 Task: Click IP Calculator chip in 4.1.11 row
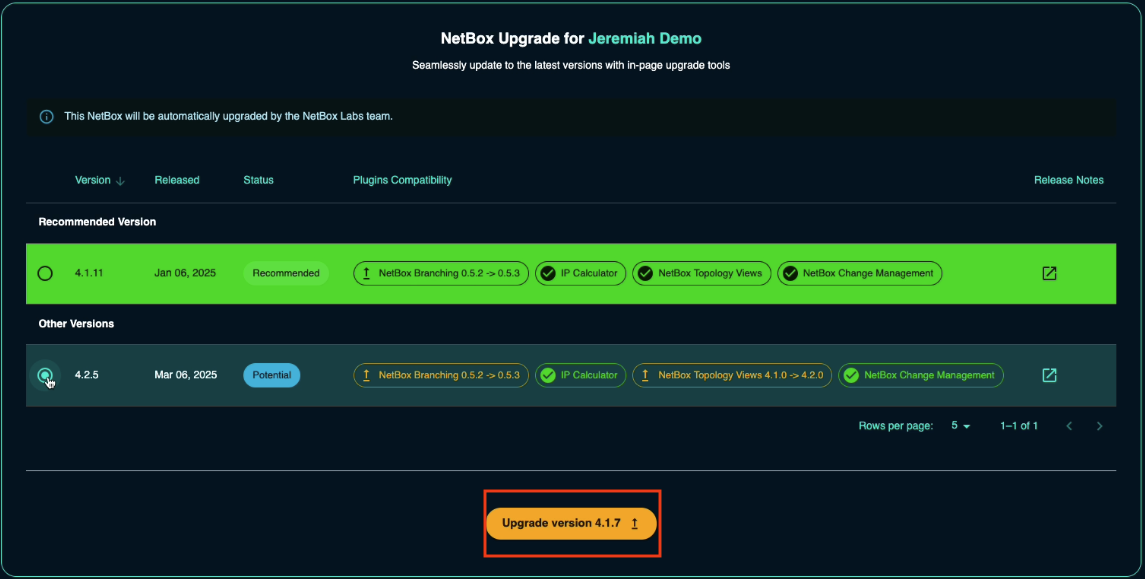tap(581, 273)
